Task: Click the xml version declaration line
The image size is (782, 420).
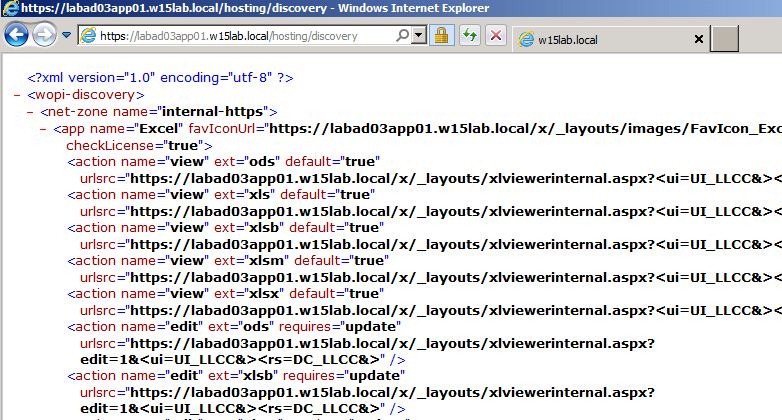Action: click(x=160, y=78)
